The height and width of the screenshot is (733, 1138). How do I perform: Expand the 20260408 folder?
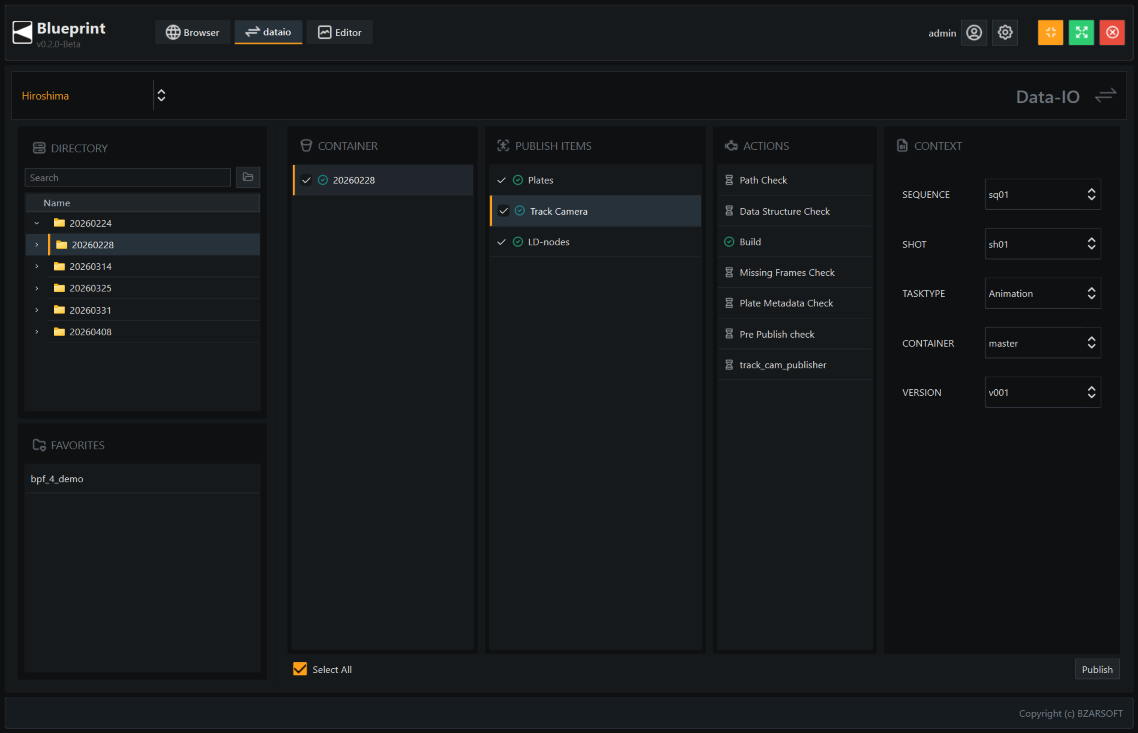[x=37, y=332]
